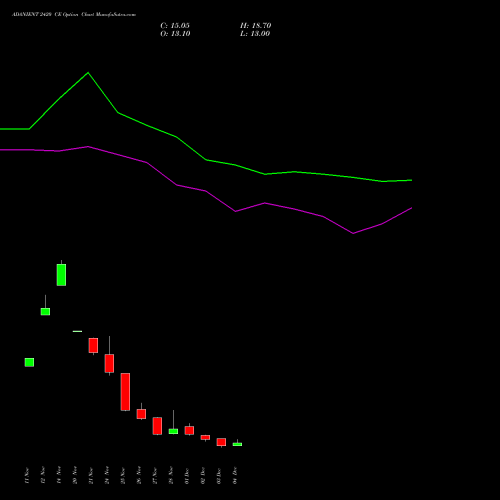500x500 pixels.
Task: Click the 27 Nov date label
Action: pyautogui.click(x=155, y=476)
